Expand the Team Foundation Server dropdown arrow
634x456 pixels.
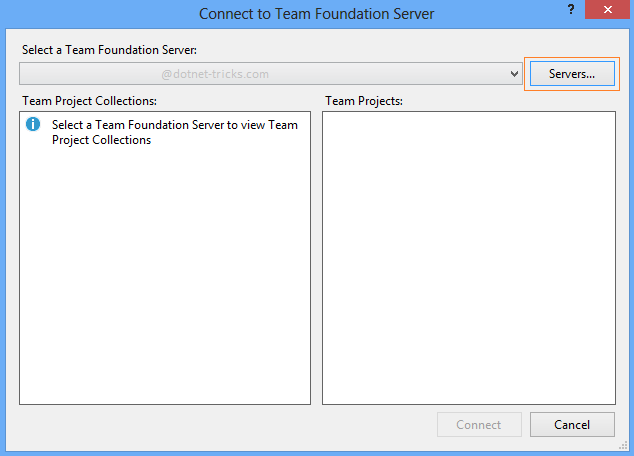click(514, 74)
